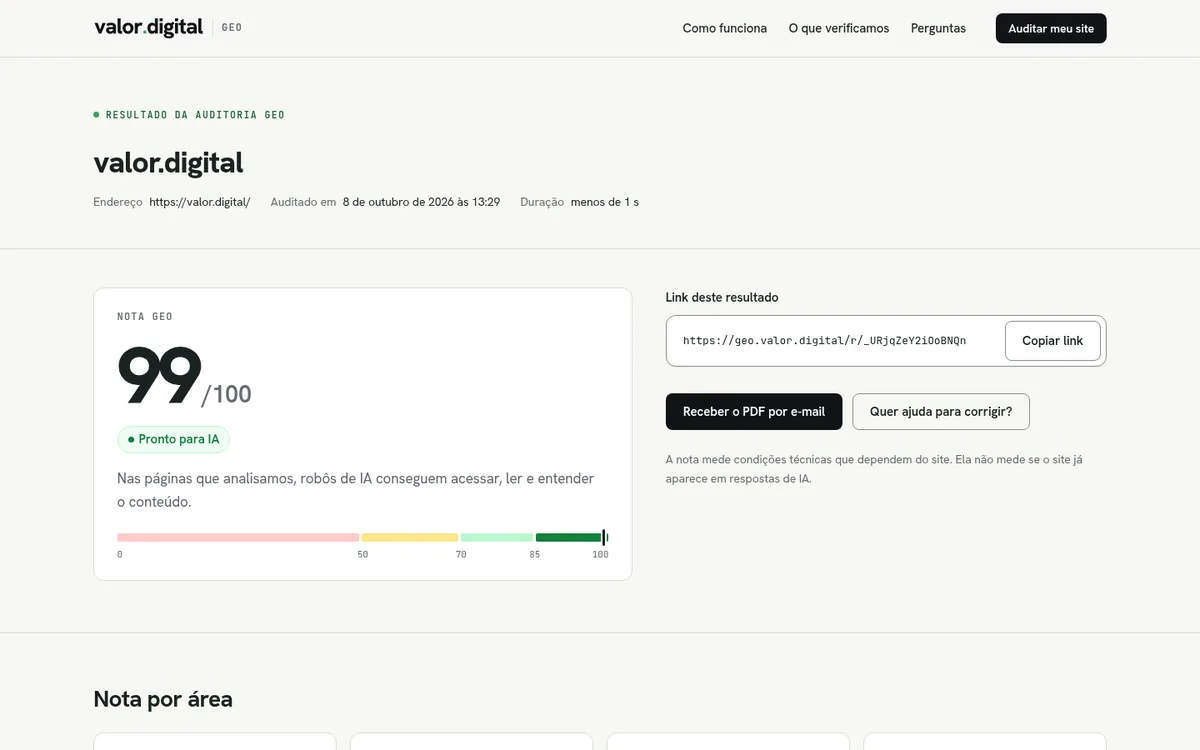Screen dimensions: 1200x750
Task: Click the light green 70–85 score bar segment
Action: 497,538
